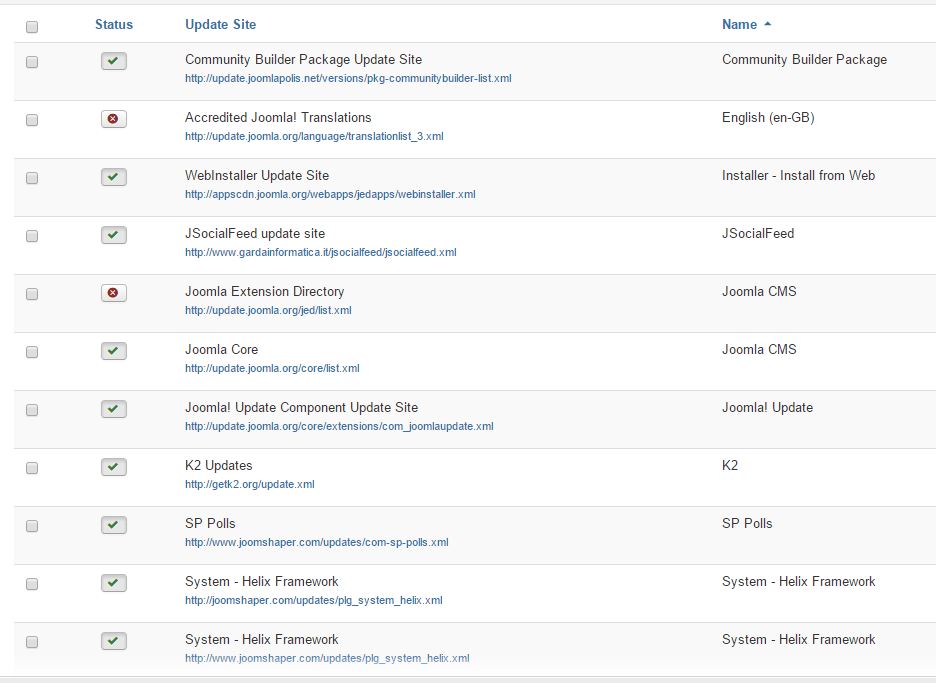This screenshot has width=936, height=683.
Task: Enable the Joomla Extension Directory status icon
Action: click(113, 293)
